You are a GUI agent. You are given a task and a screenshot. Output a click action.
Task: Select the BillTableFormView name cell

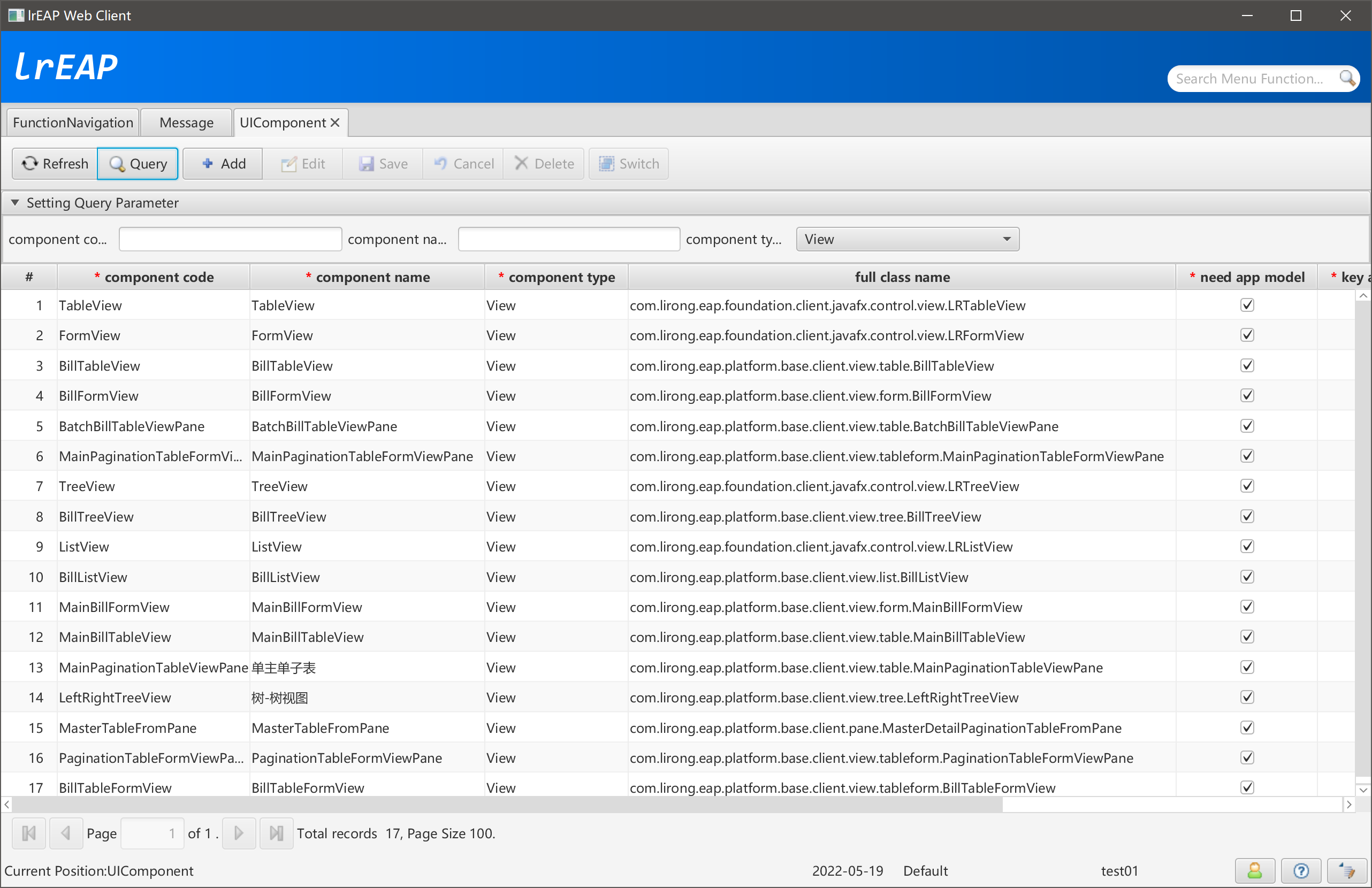(x=367, y=787)
